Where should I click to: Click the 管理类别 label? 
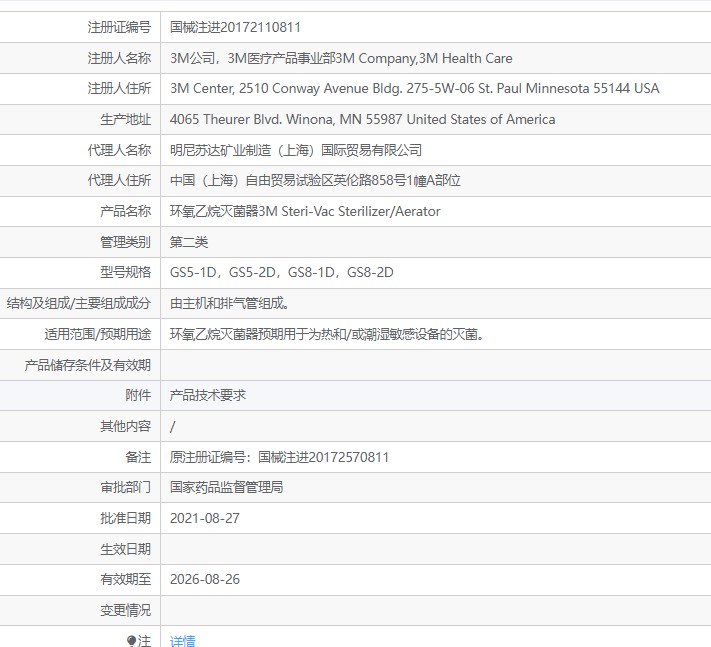pyautogui.click(x=125, y=242)
